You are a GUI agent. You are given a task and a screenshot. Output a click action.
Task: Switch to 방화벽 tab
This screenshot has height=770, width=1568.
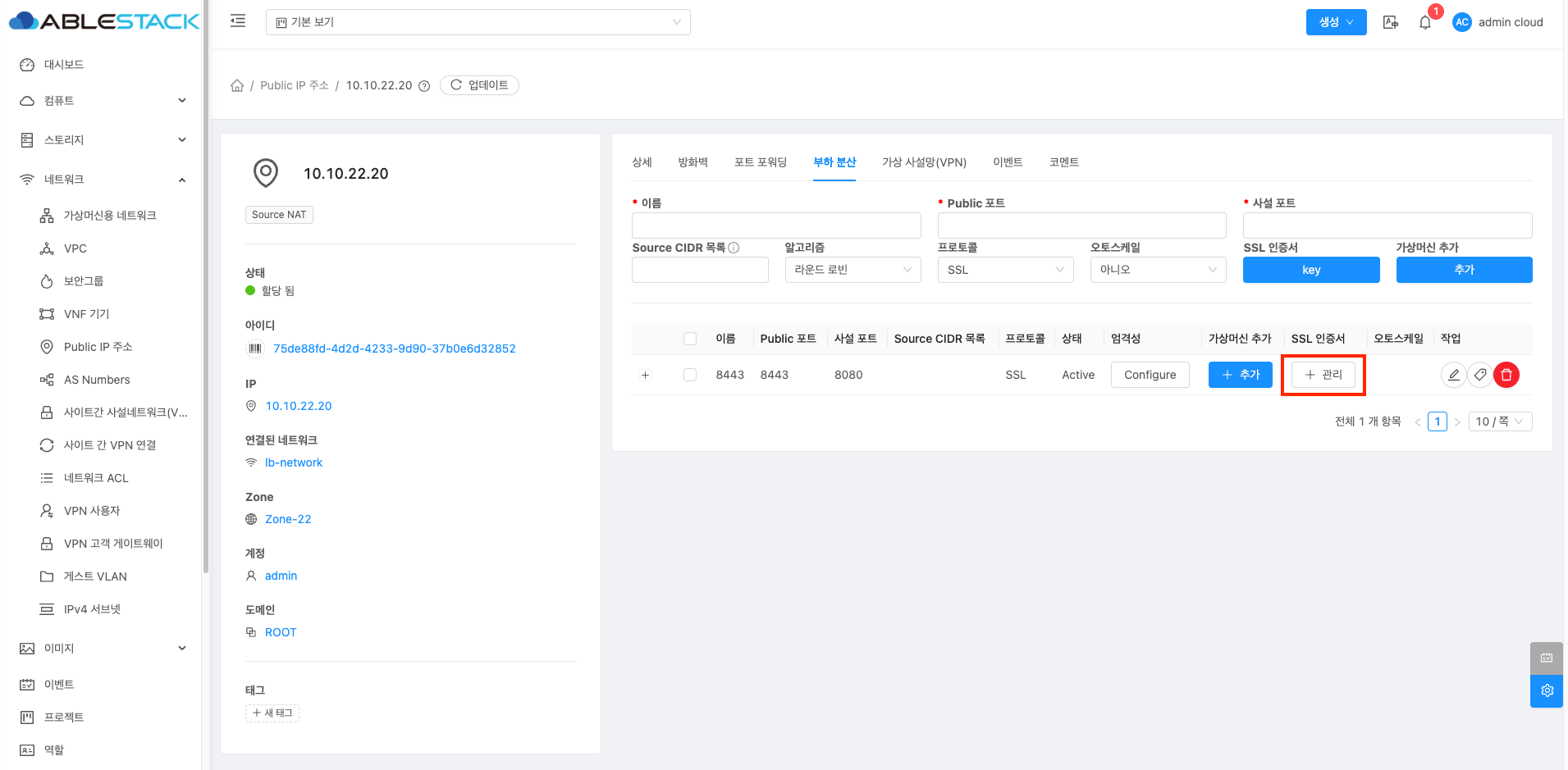693,162
